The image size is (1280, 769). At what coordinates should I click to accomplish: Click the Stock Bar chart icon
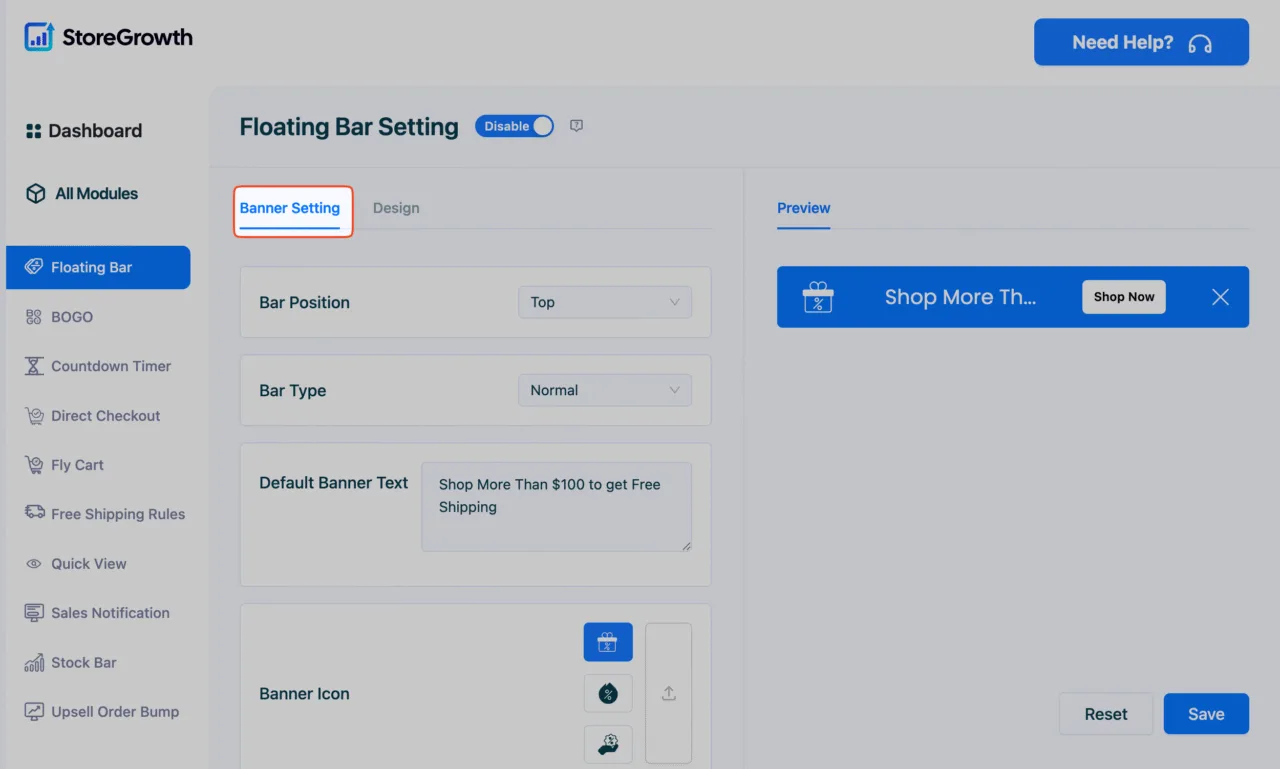(x=34, y=662)
